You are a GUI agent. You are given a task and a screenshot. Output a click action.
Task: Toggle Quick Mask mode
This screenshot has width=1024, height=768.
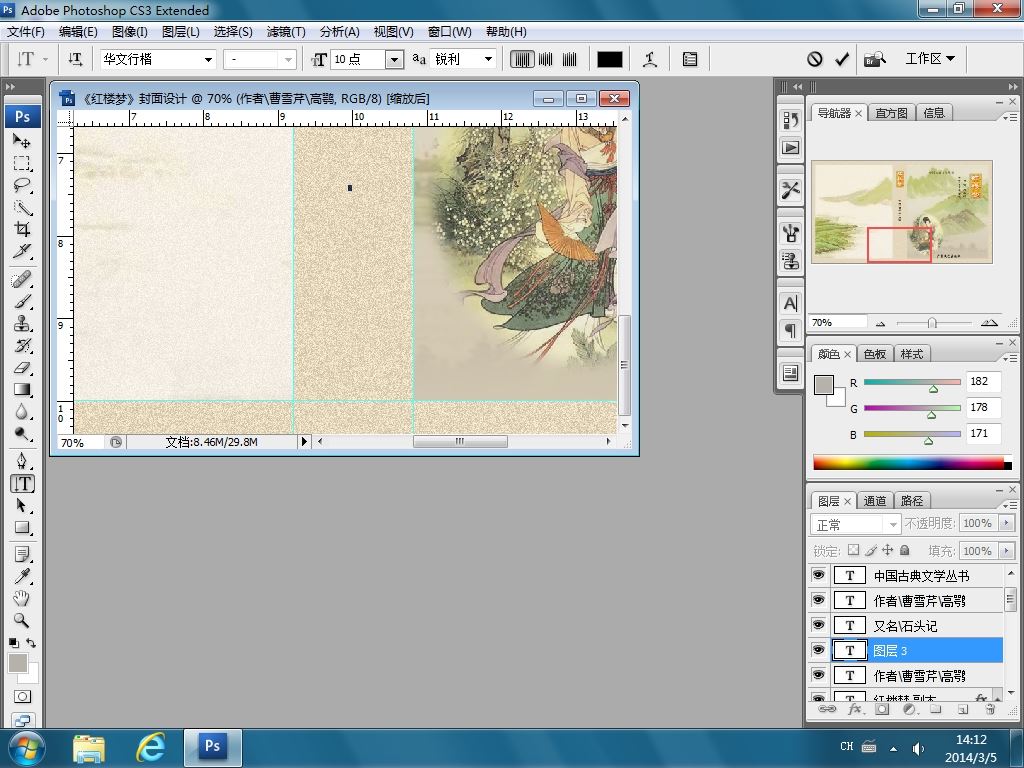point(22,697)
